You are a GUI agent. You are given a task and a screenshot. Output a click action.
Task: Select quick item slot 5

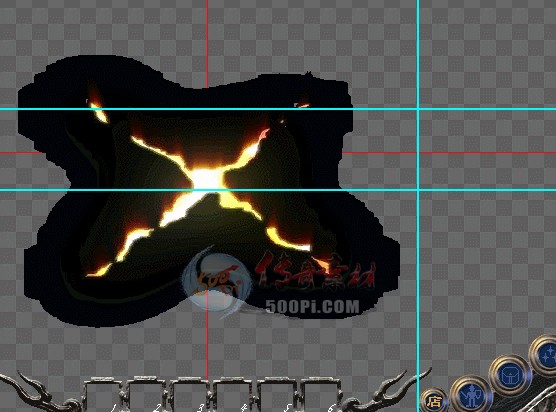(x=276, y=395)
